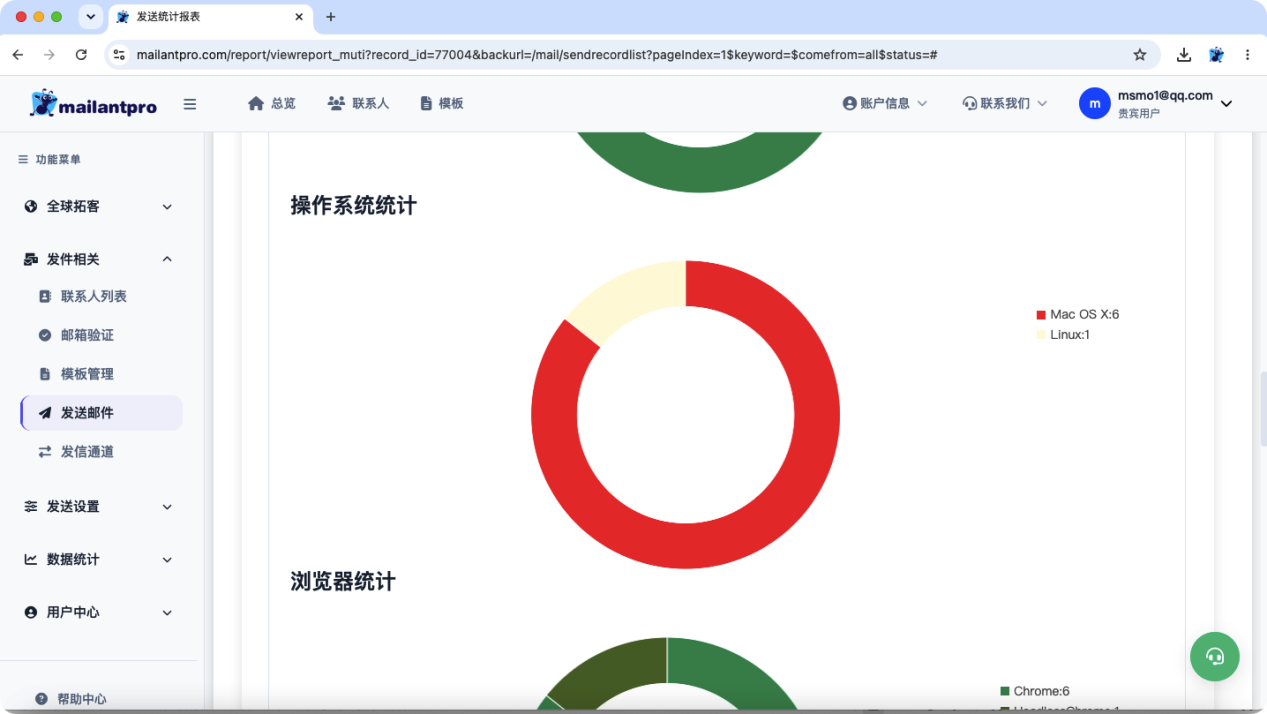Screen dimensions: 1267x714
Task: Toggle Linux:1 legend entry
Action: 1063,334
